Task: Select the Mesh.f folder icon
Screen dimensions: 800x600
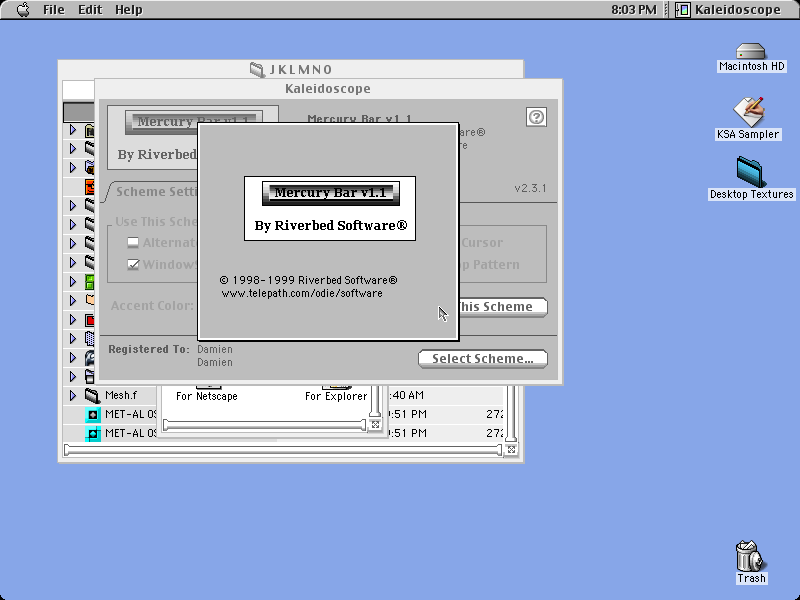Action: pyautogui.click(x=92, y=395)
